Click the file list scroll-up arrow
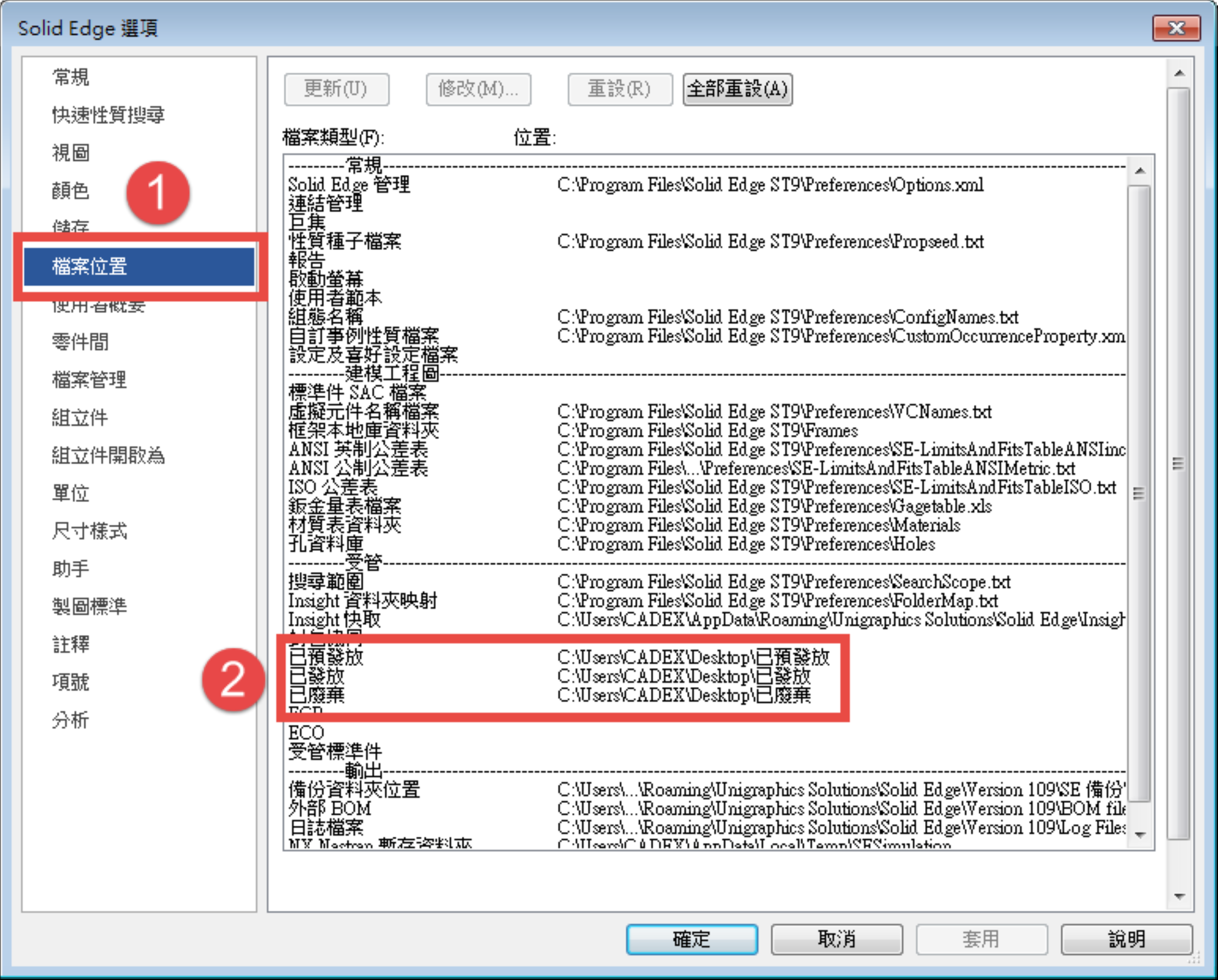 pyautogui.click(x=1140, y=170)
